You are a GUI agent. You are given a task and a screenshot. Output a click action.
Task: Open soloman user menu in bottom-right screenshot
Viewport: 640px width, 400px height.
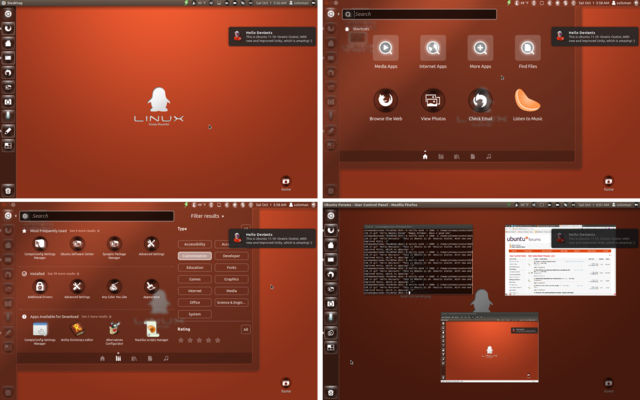pos(621,205)
